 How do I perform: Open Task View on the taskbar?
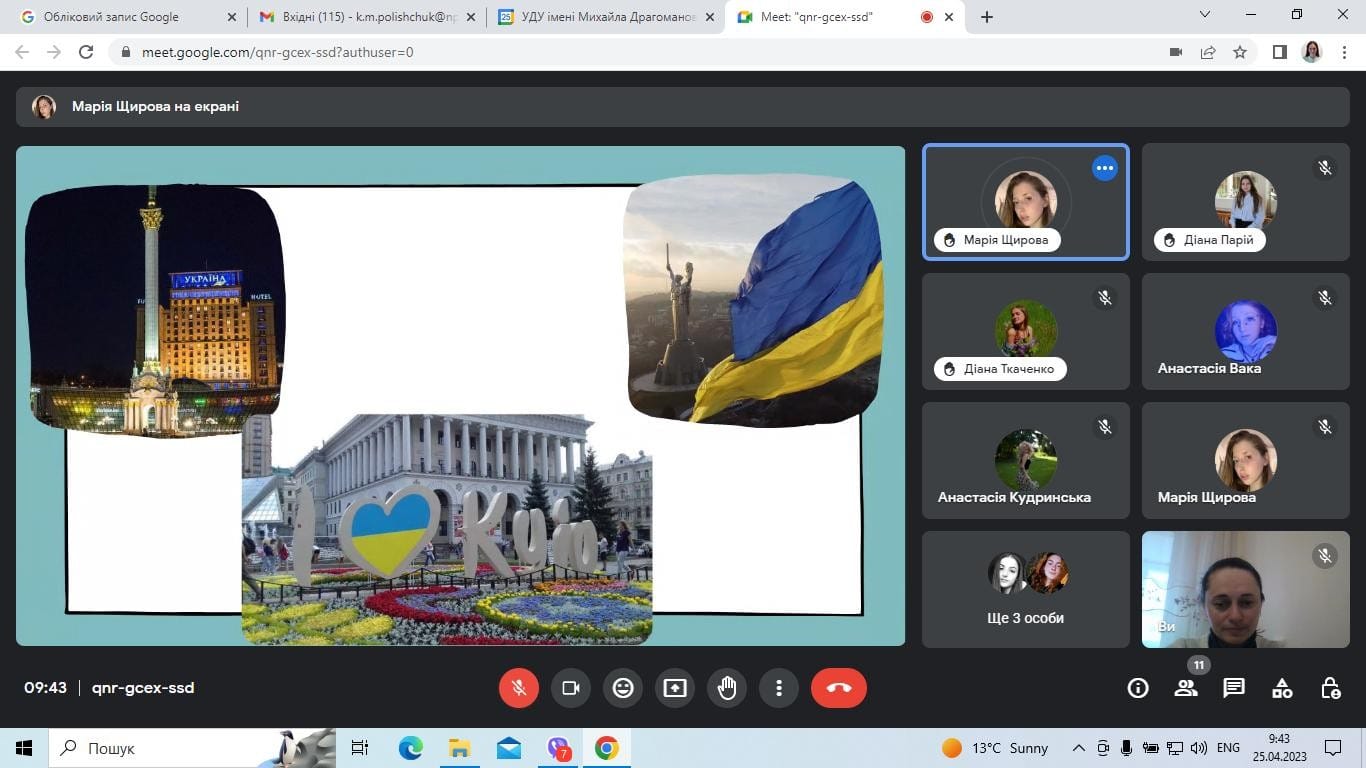[x=360, y=748]
